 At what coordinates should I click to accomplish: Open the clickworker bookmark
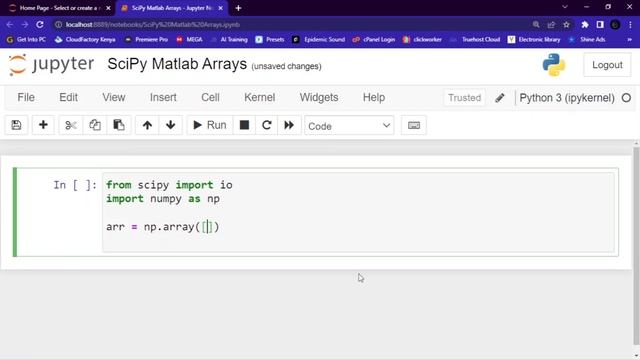(422, 40)
